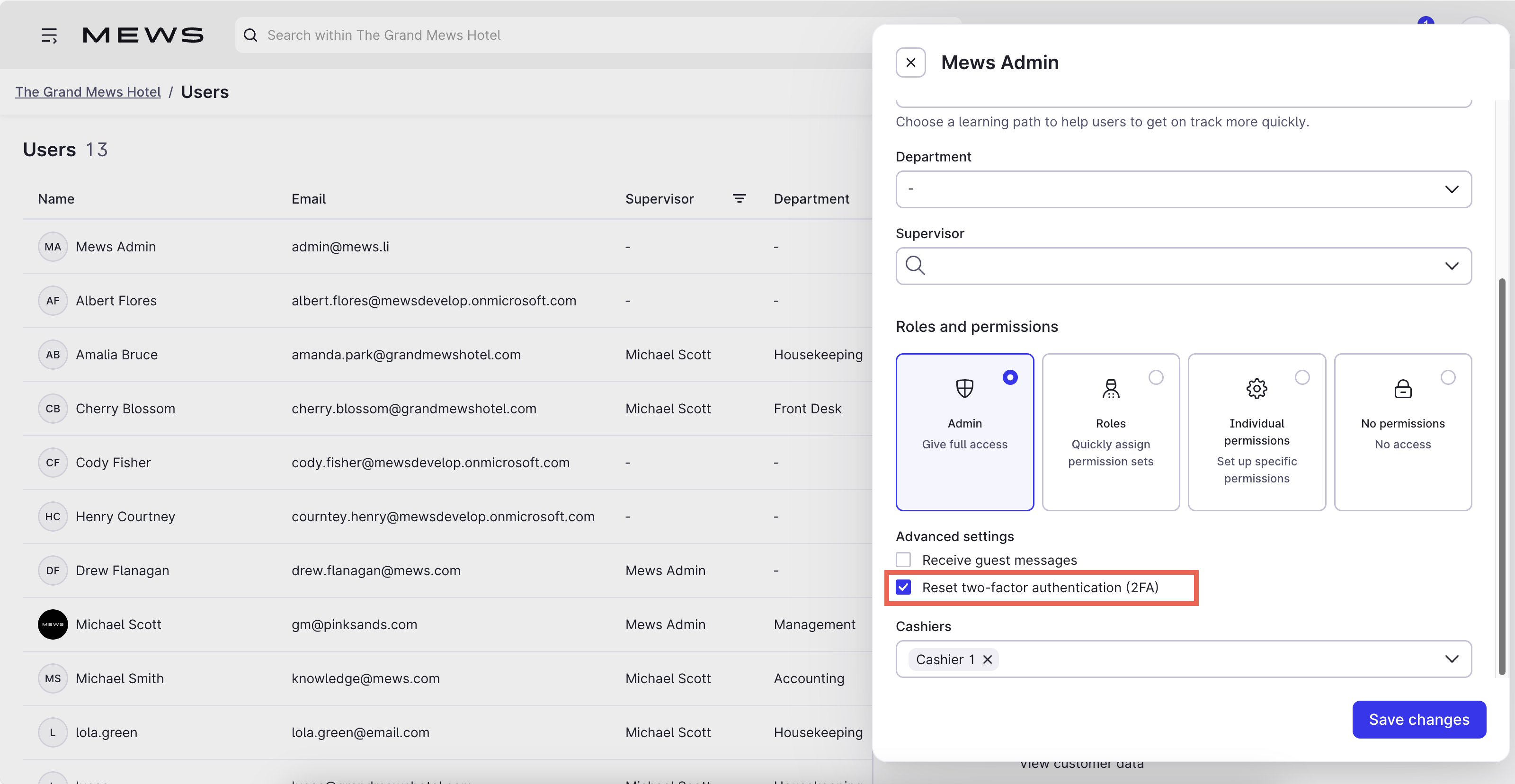Open Michael Smith user name
Viewport: 1515px width, 784px height.
(x=119, y=678)
